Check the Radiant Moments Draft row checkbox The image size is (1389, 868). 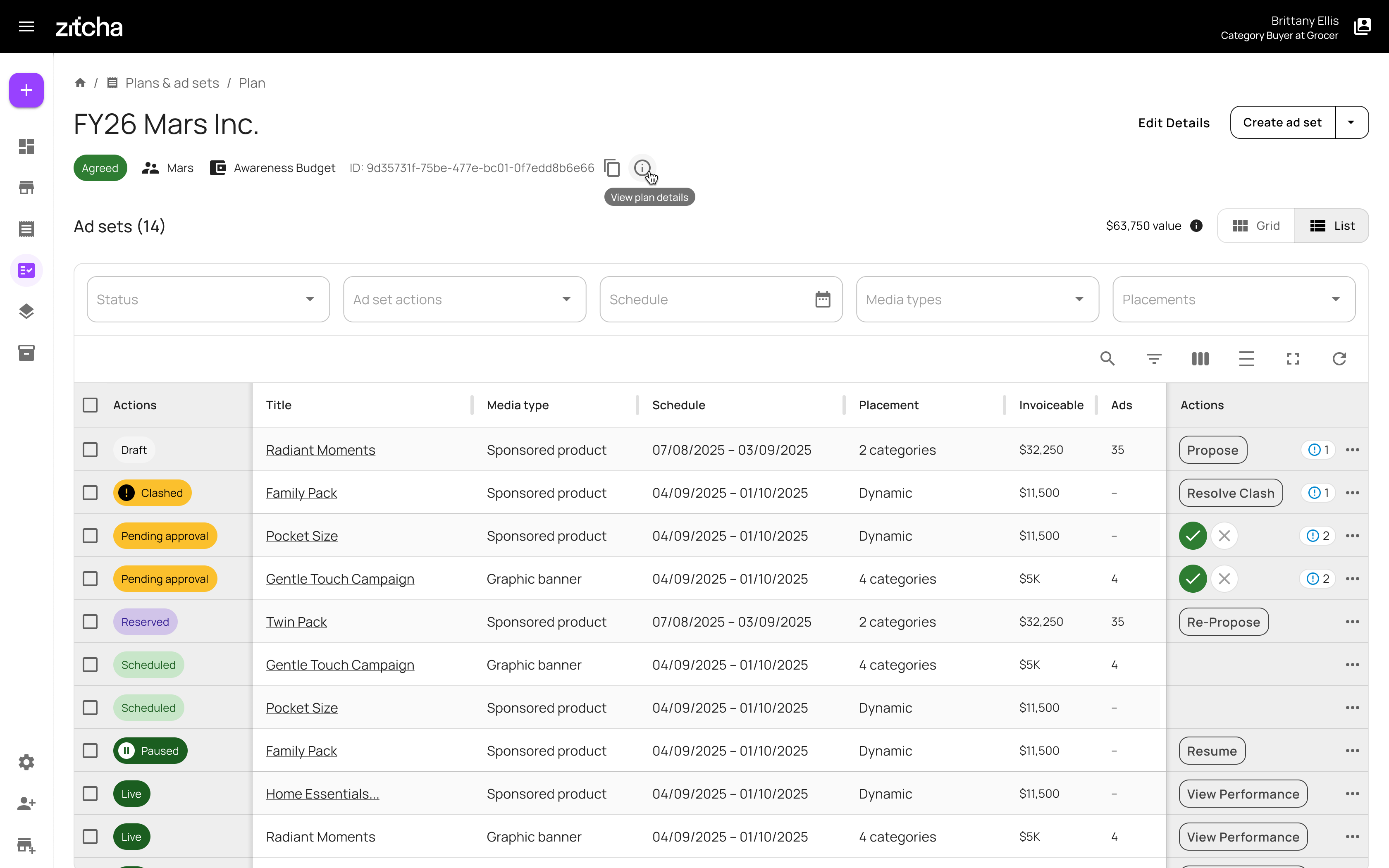[90, 450]
